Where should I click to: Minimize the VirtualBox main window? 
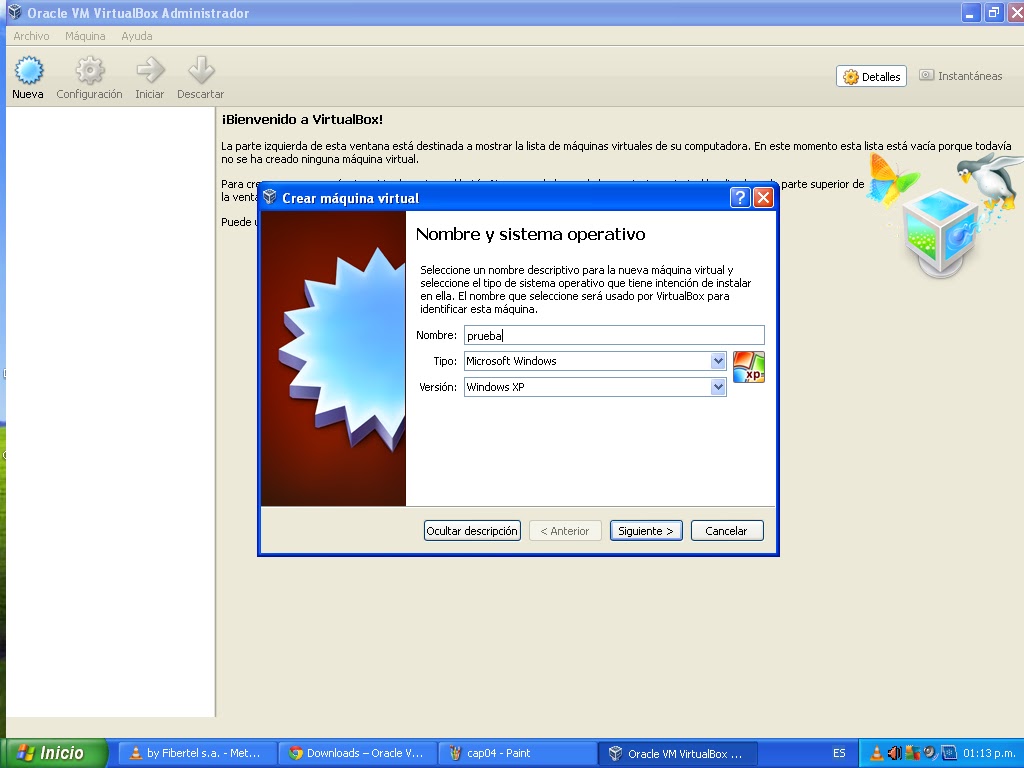pyautogui.click(x=970, y=12)
